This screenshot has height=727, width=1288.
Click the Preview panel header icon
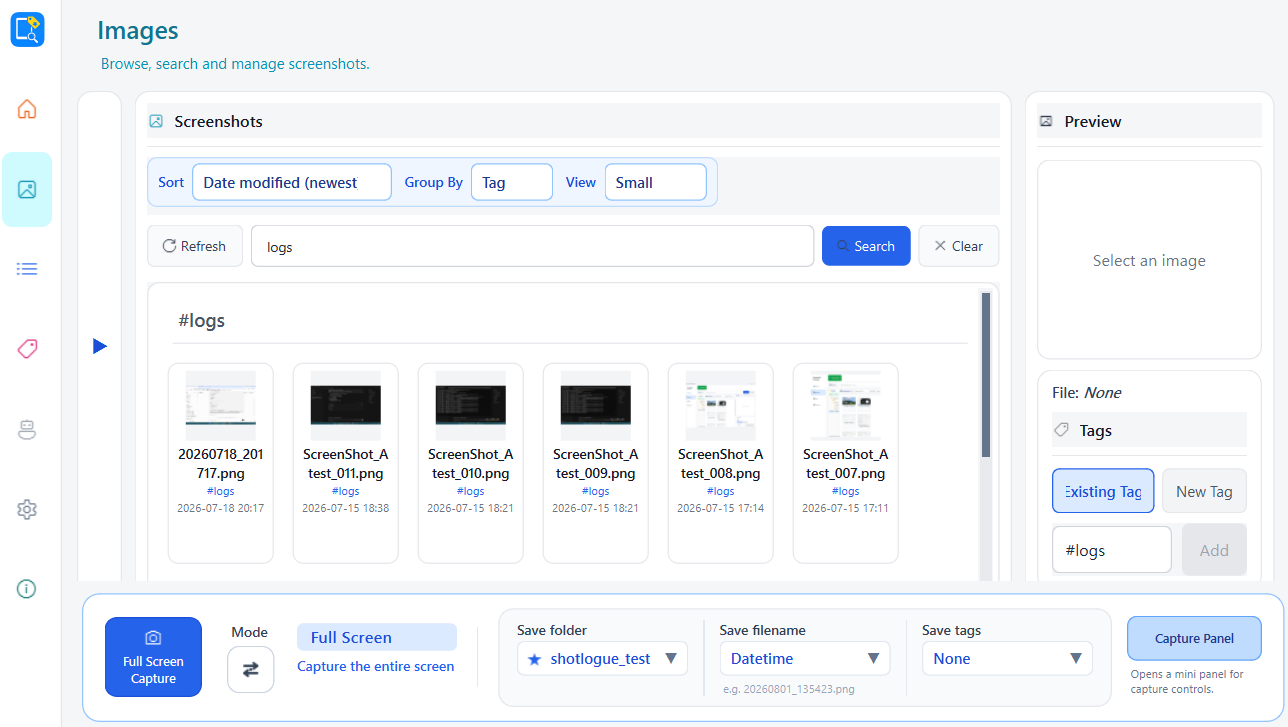click(x=1046, y=121)
